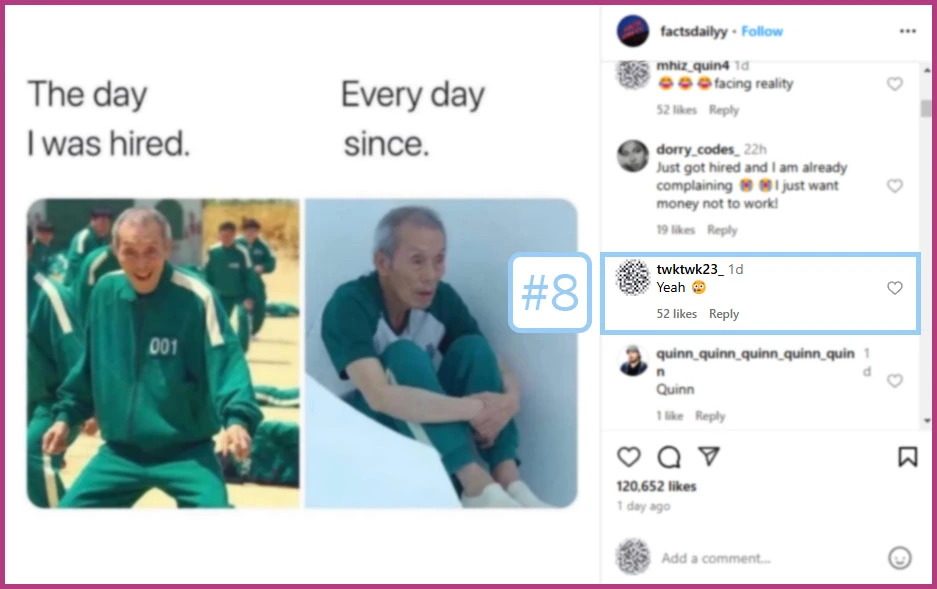Open the three-dot more options menu
The image size is (937, 589).
pos(908,31)
